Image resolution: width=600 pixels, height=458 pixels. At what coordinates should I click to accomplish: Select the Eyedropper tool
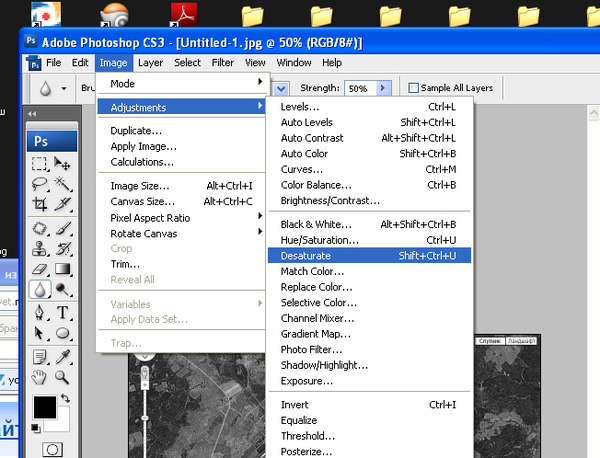[x=62, y=357]
